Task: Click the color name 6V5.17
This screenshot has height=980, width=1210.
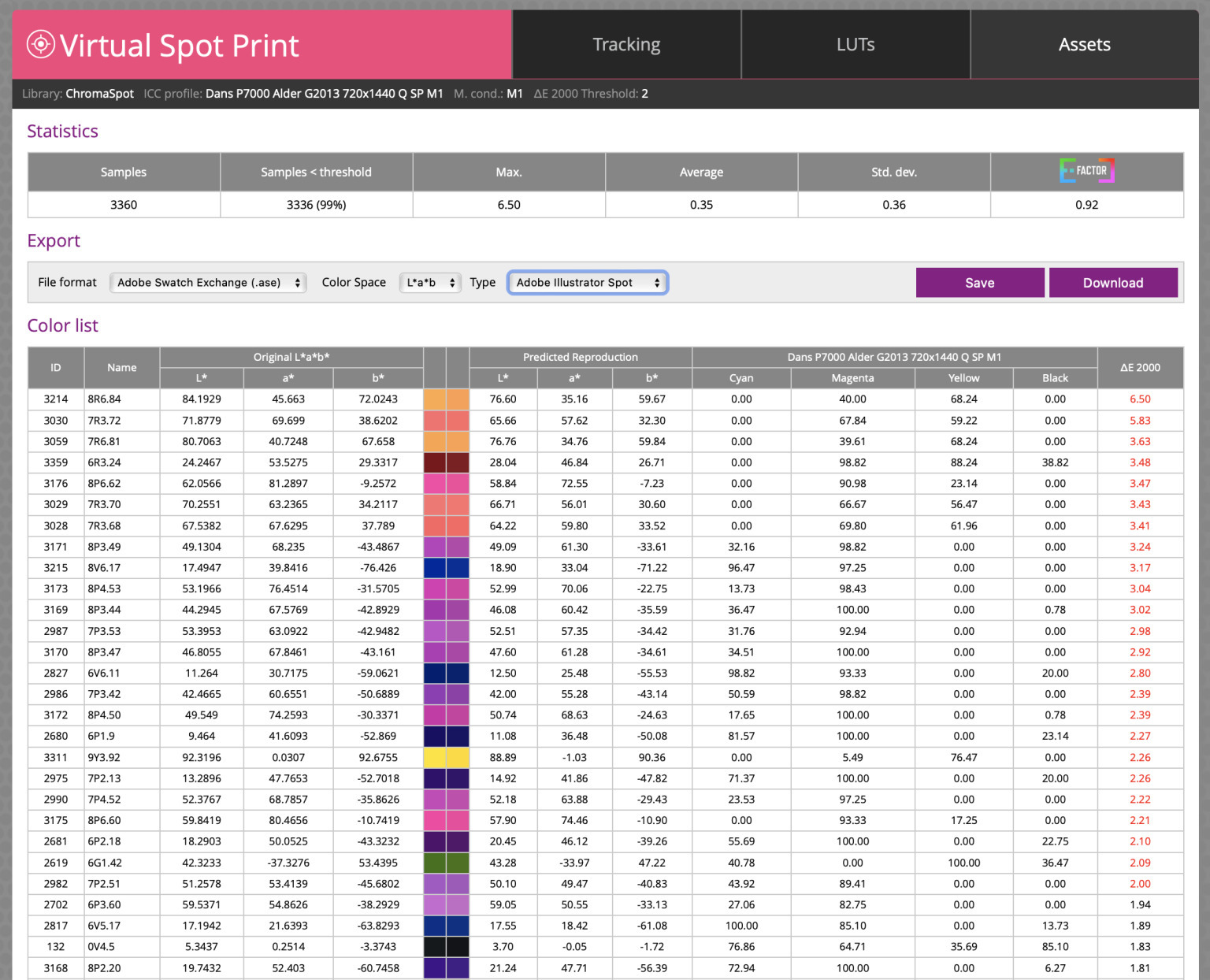Action: click(104, 926)
